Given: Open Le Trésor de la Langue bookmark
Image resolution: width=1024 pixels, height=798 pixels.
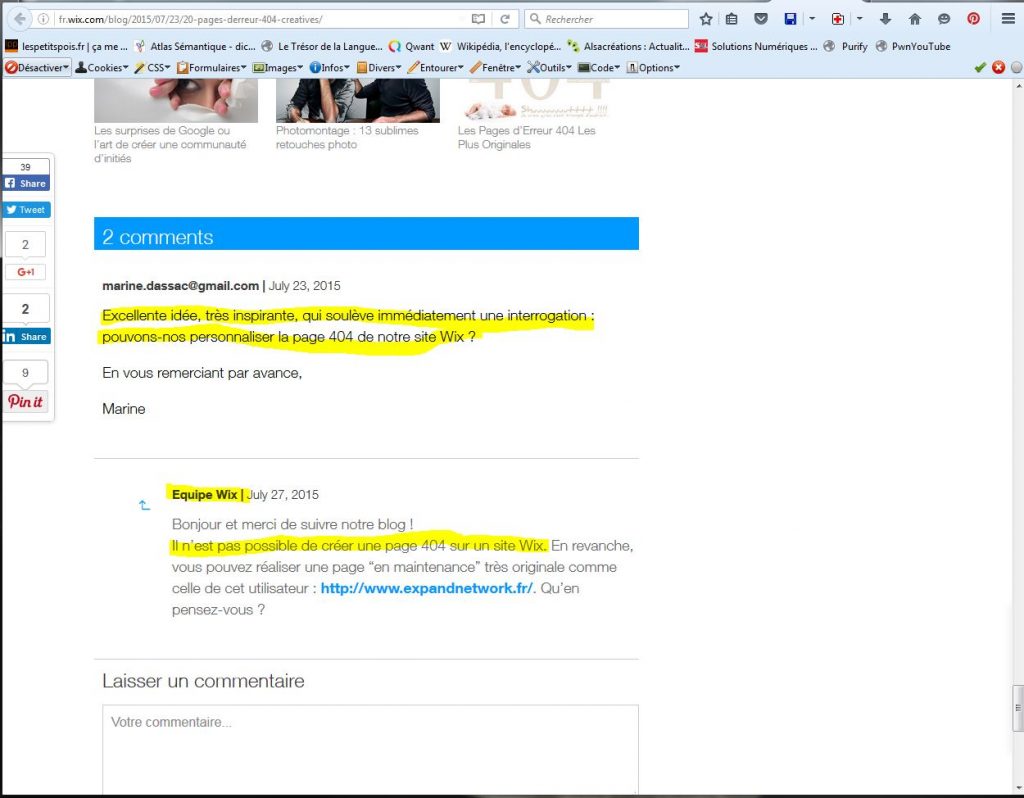Looking at the screenshot, I should click(x=322, y=46).
